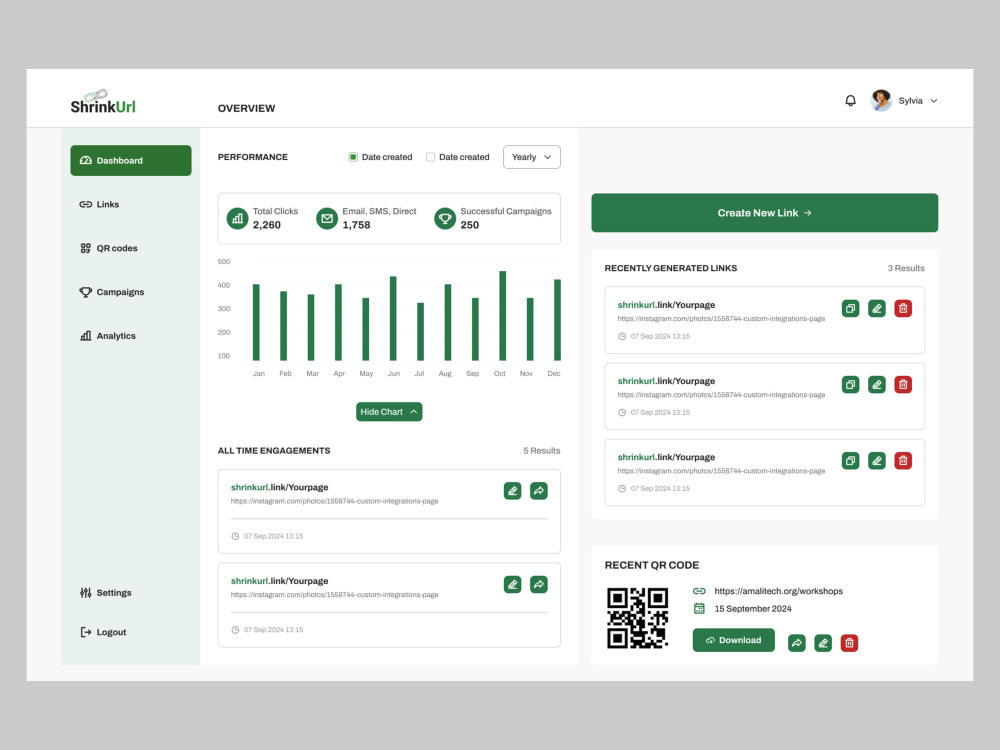Click the ShrinkUrl logo

click(x=103, y=102)
